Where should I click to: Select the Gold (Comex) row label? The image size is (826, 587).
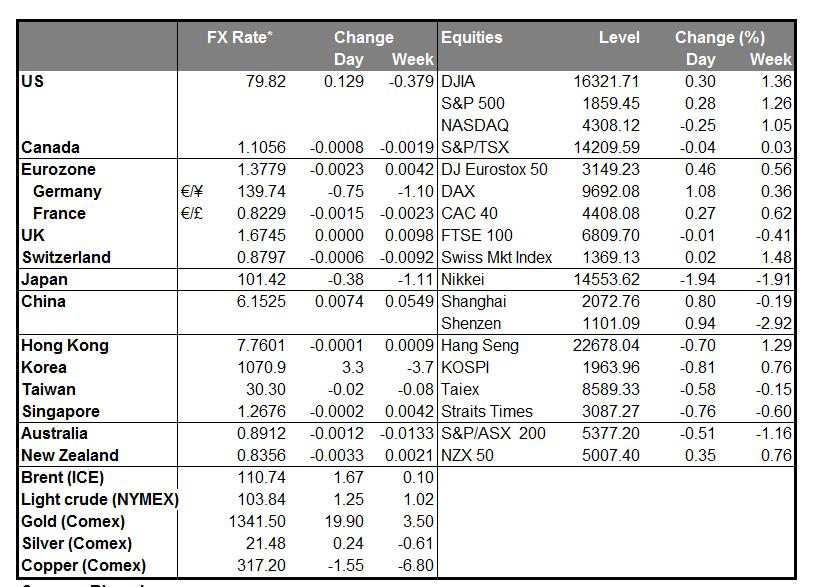(x=73, y=522)
